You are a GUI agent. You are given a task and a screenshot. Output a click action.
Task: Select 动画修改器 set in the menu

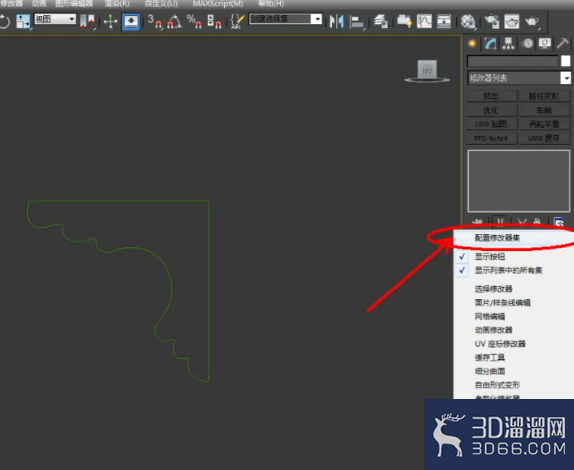pos(513,330)
